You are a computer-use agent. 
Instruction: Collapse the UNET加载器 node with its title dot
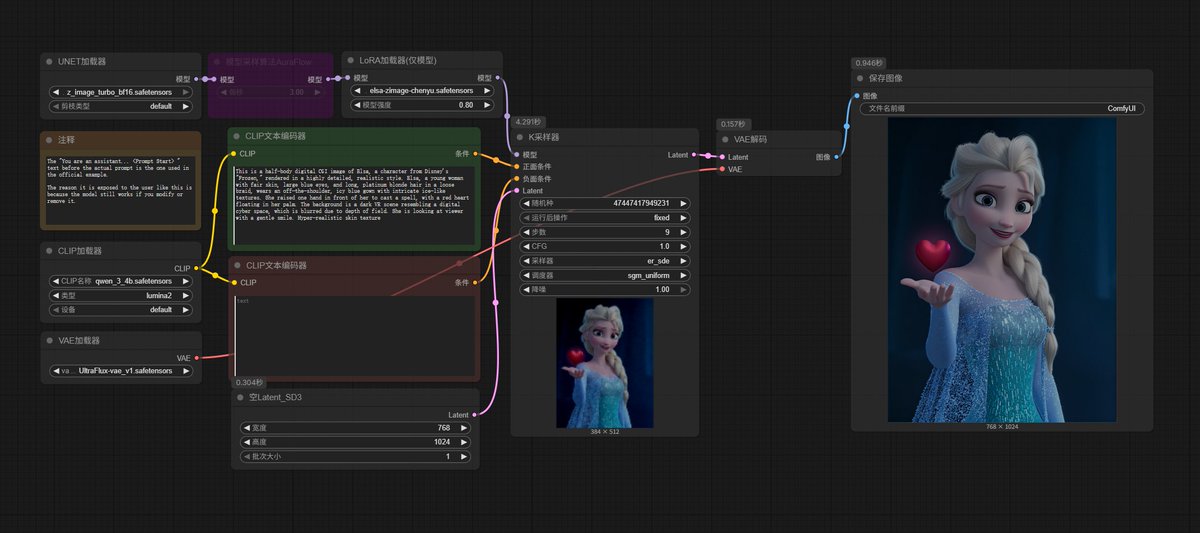coord(49,61)
